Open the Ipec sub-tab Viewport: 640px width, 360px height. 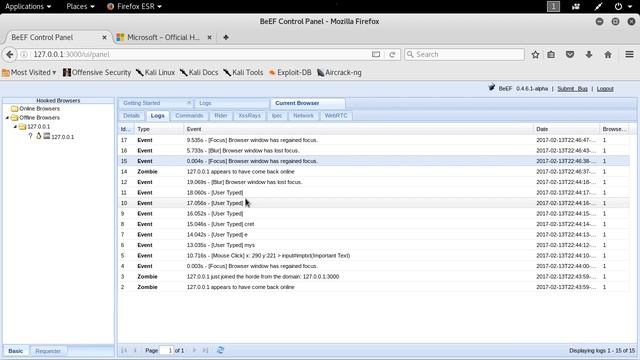(277, 116)
